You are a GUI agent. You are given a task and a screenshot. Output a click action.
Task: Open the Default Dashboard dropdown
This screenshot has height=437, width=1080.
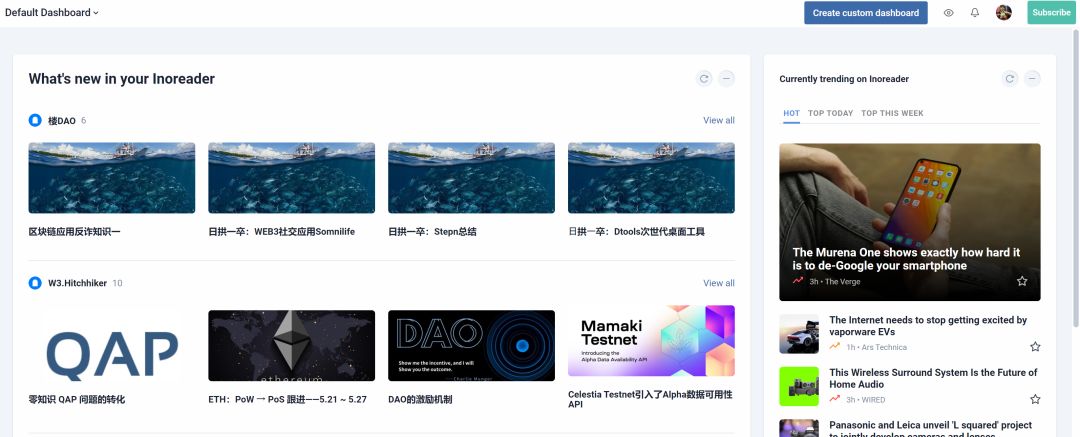click(52, 12)
